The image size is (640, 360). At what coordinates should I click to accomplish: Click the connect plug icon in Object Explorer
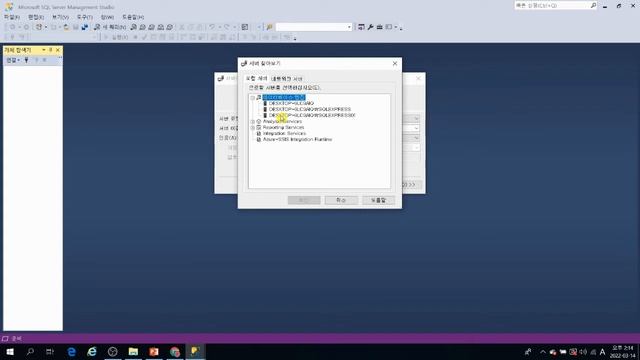(x=27, y=60)
